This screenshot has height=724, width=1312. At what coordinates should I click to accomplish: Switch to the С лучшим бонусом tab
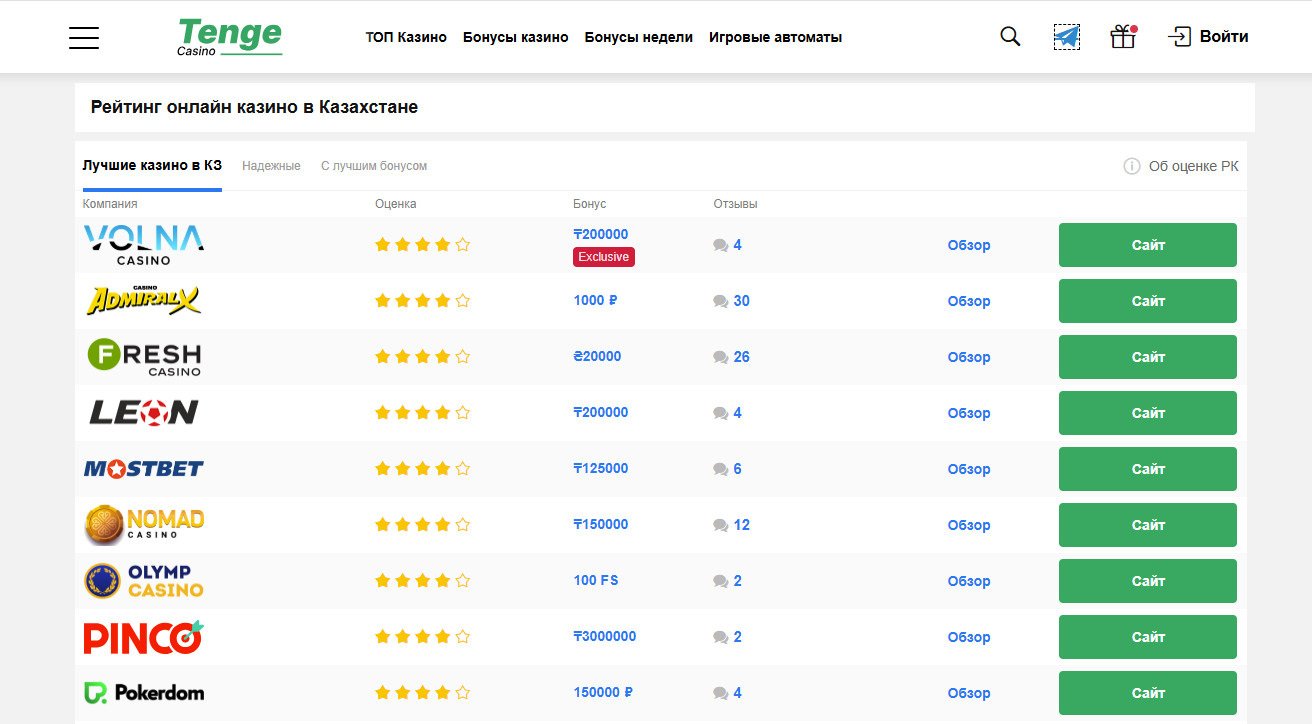[x=374, y=166]
